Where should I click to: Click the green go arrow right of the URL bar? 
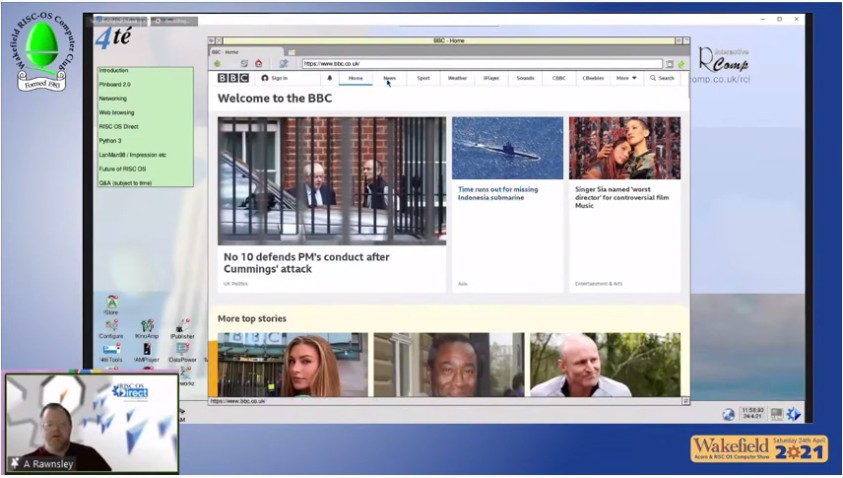click(681, 64)
